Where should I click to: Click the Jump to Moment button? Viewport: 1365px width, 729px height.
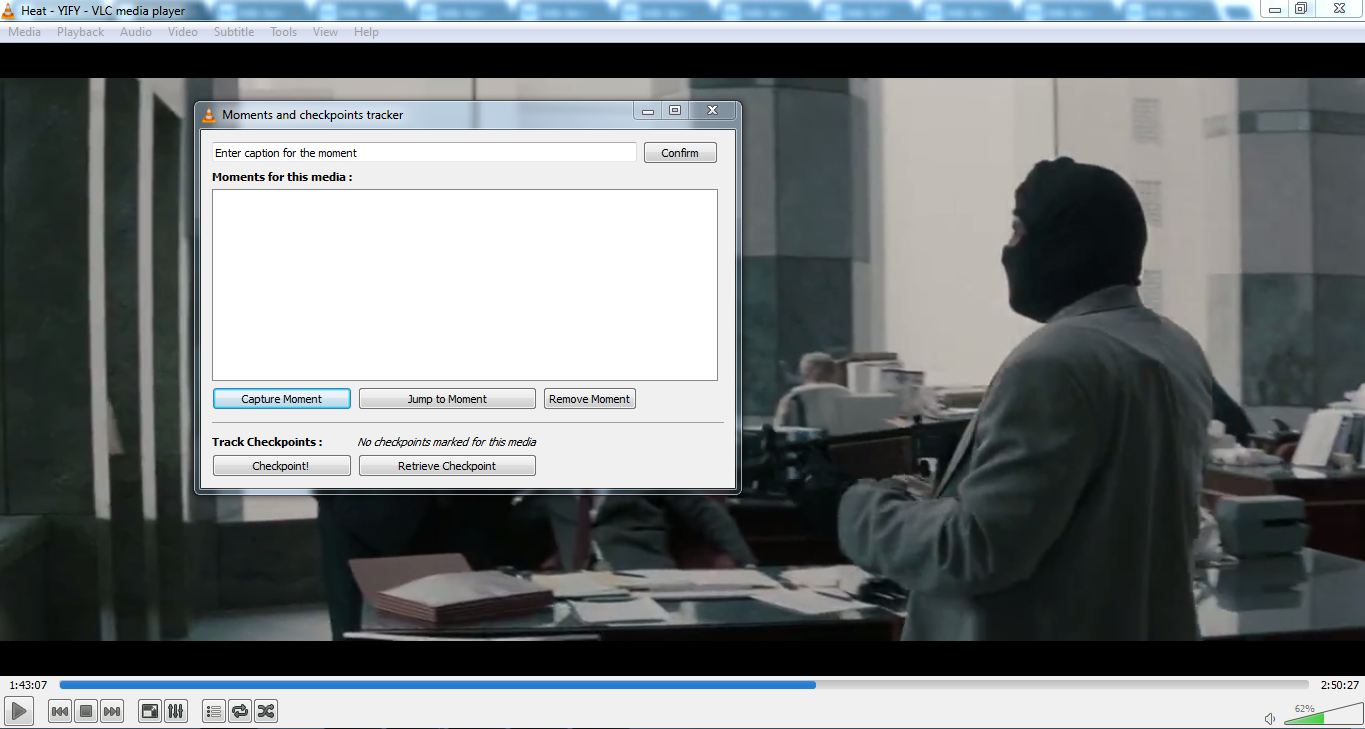[x=447, y=399]
